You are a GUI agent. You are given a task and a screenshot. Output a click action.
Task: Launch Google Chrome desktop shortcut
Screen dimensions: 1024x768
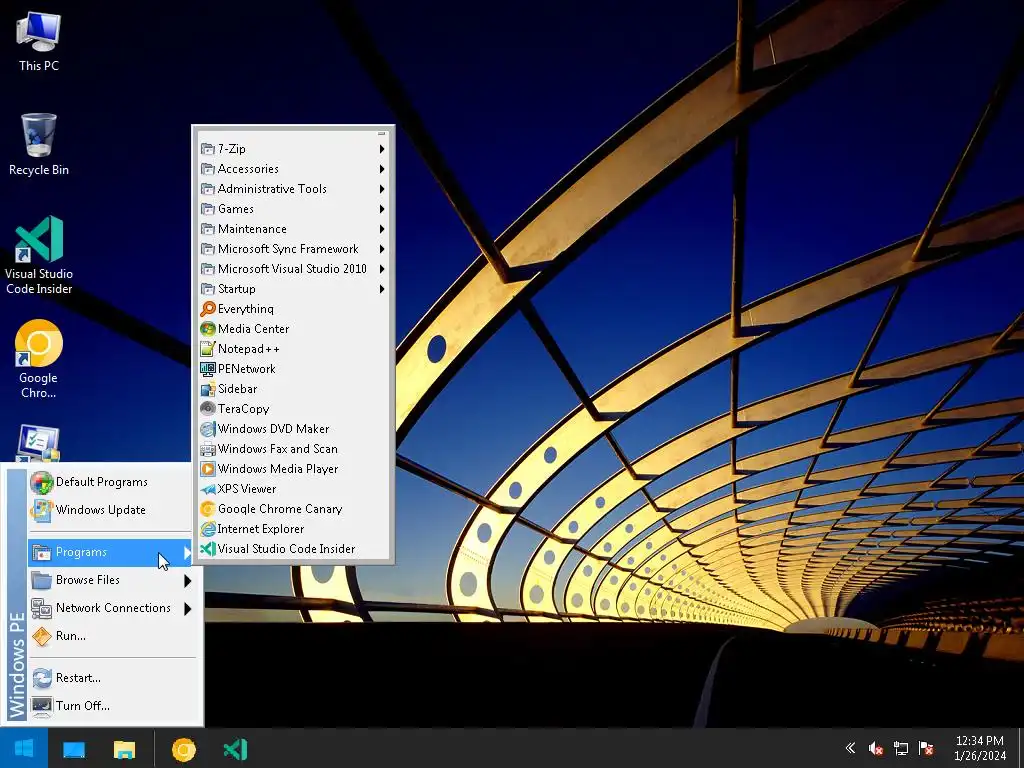[39, 359]
